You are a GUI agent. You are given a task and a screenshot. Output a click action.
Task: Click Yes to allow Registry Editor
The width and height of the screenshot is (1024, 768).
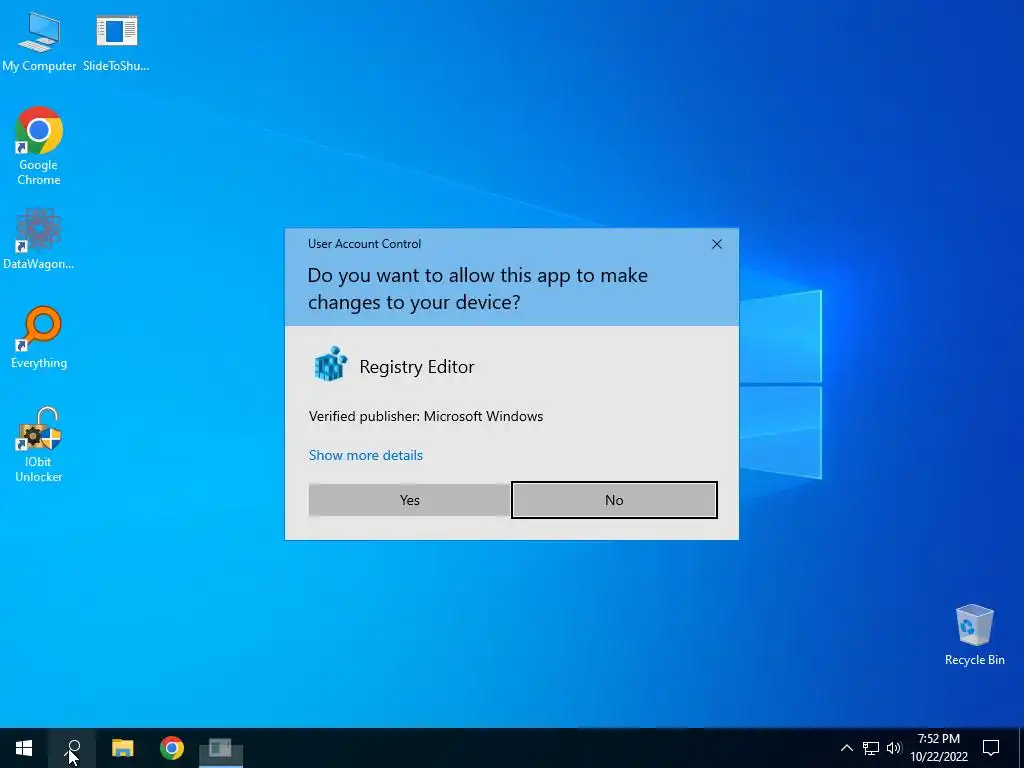coord(409,500)
